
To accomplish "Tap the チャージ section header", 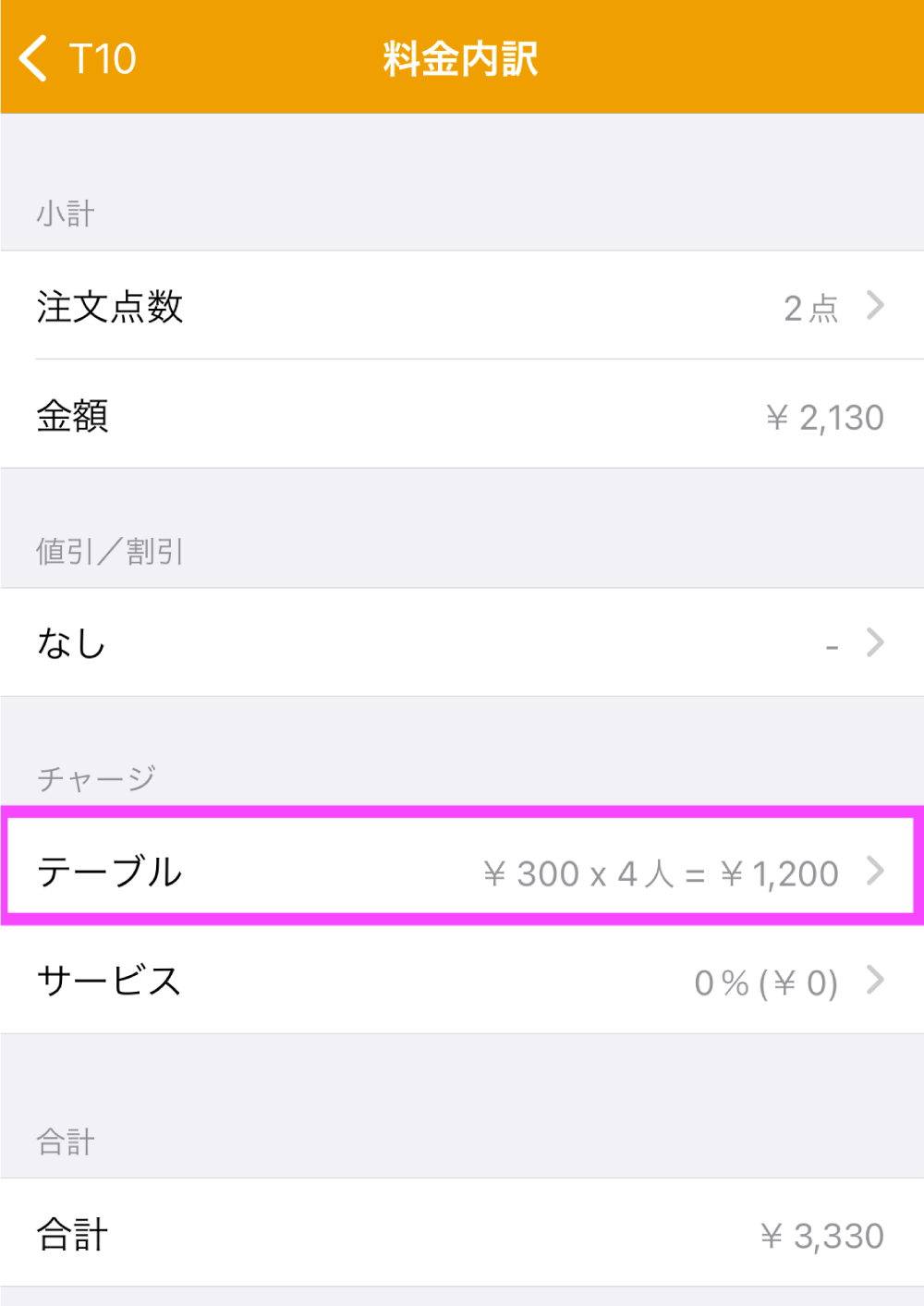I will click(x=96, y=778).
